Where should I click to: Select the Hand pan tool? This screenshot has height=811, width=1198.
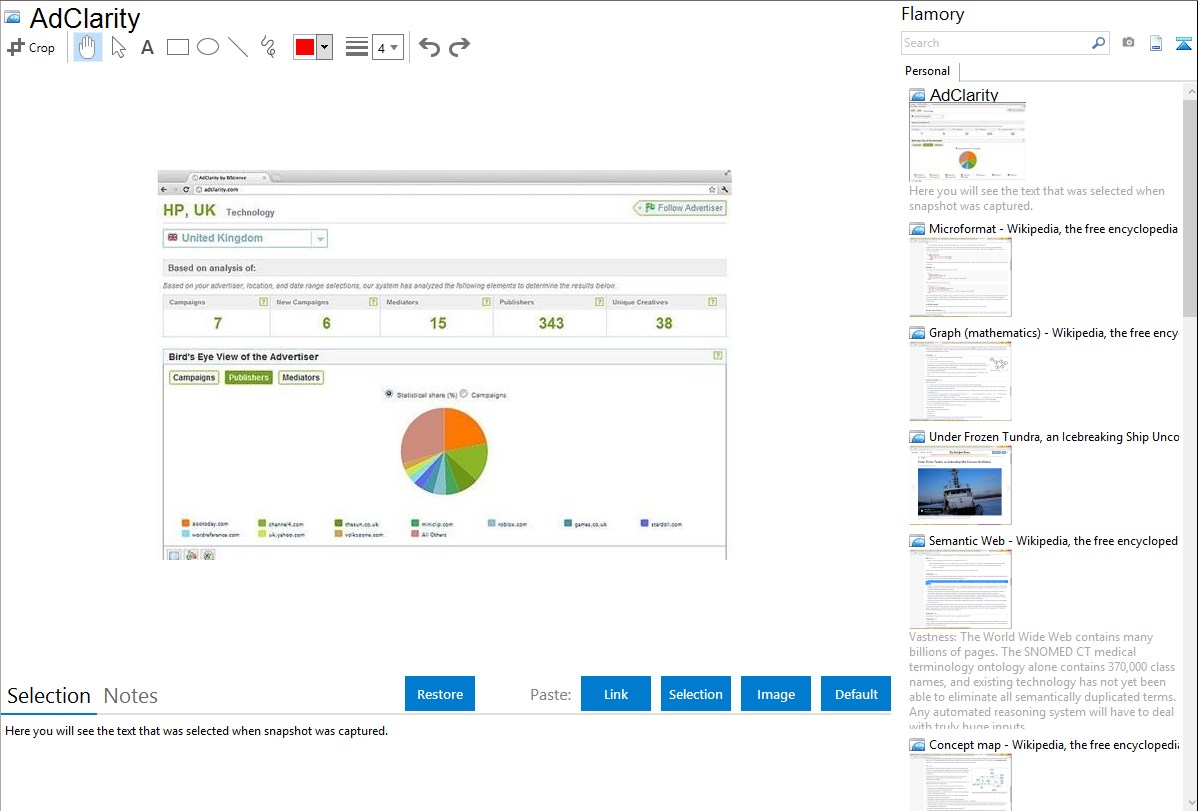click(87, 47)
